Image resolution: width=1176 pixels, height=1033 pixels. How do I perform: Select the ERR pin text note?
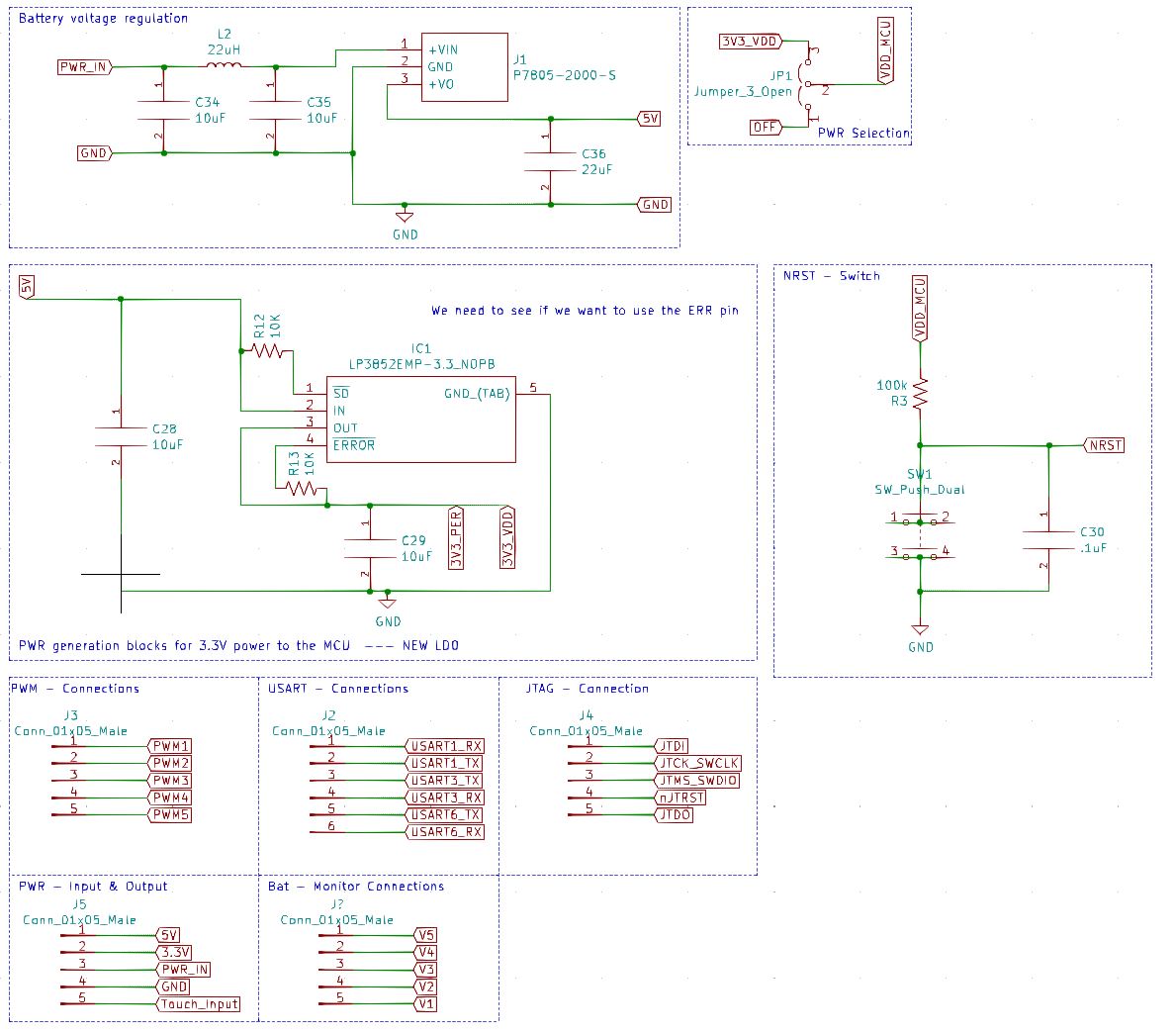coord(585,311)
